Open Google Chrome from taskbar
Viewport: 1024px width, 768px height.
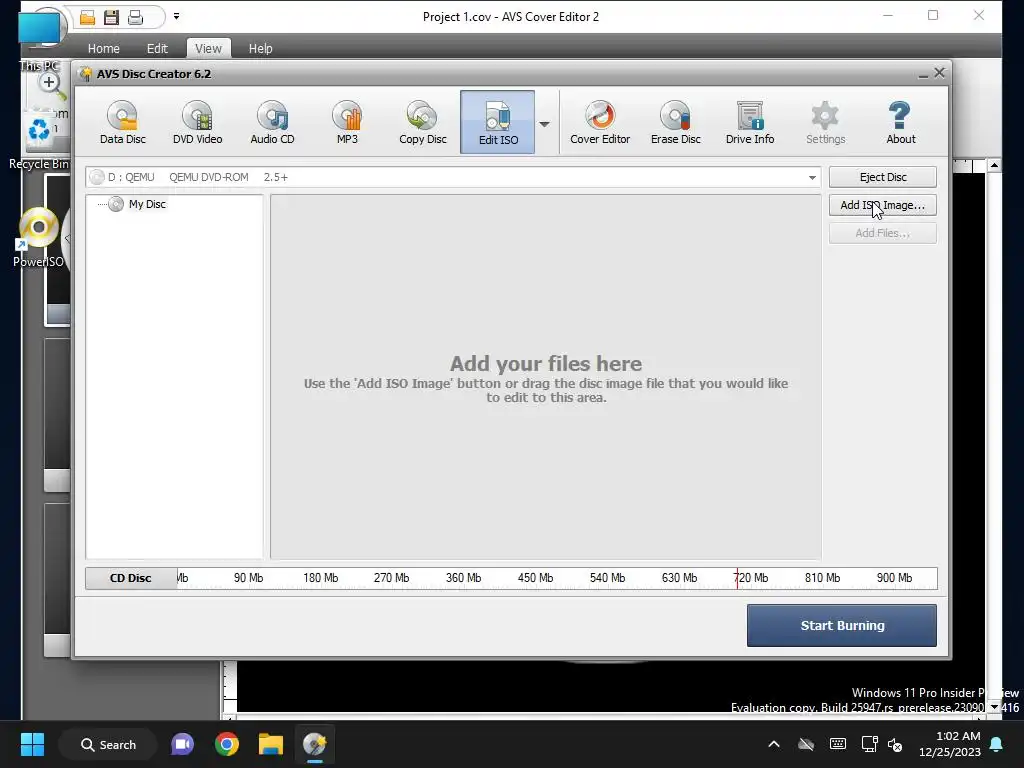[227, 744]
